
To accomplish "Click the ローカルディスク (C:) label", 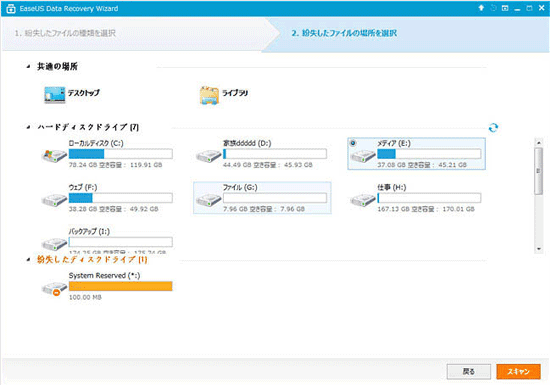I will [96, 143].
